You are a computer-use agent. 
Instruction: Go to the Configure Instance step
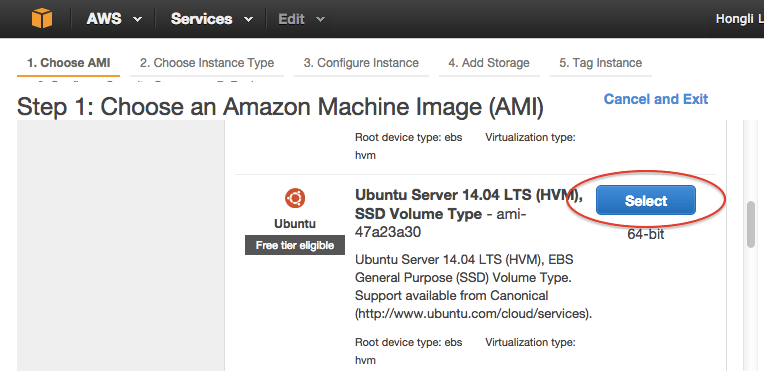point(361,63)
